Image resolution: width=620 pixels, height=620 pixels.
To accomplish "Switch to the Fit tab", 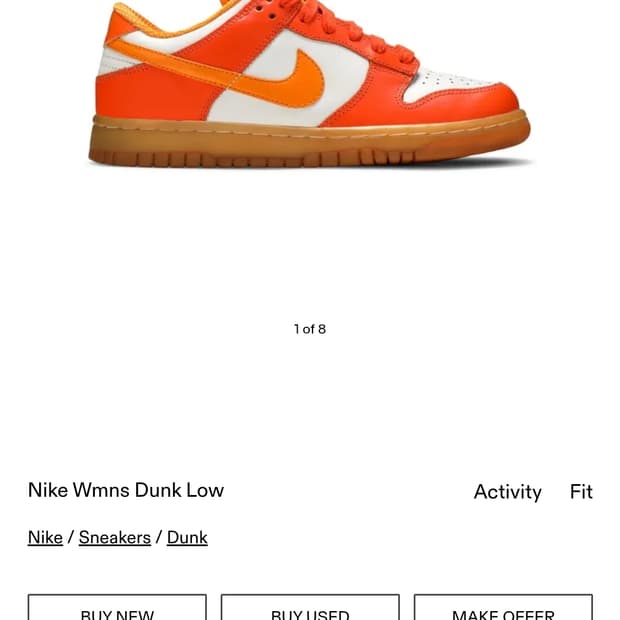I will (581, 491).
